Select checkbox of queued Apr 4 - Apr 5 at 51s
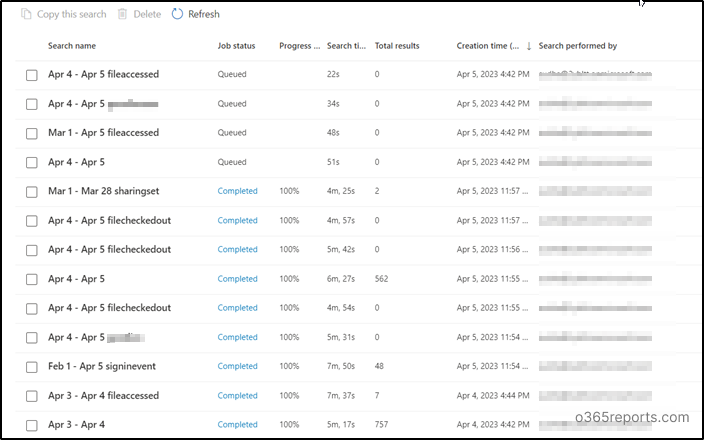This screenshot has width=704, height=440. [31, 163]
